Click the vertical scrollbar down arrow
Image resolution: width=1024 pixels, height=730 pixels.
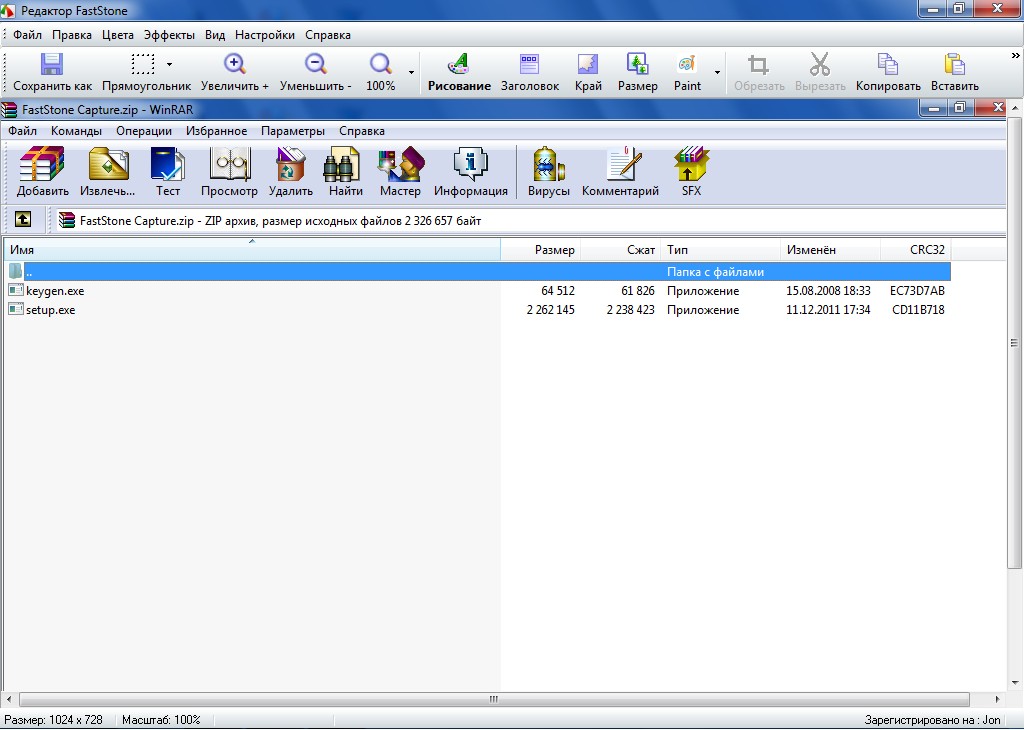tap(1015, 683)
